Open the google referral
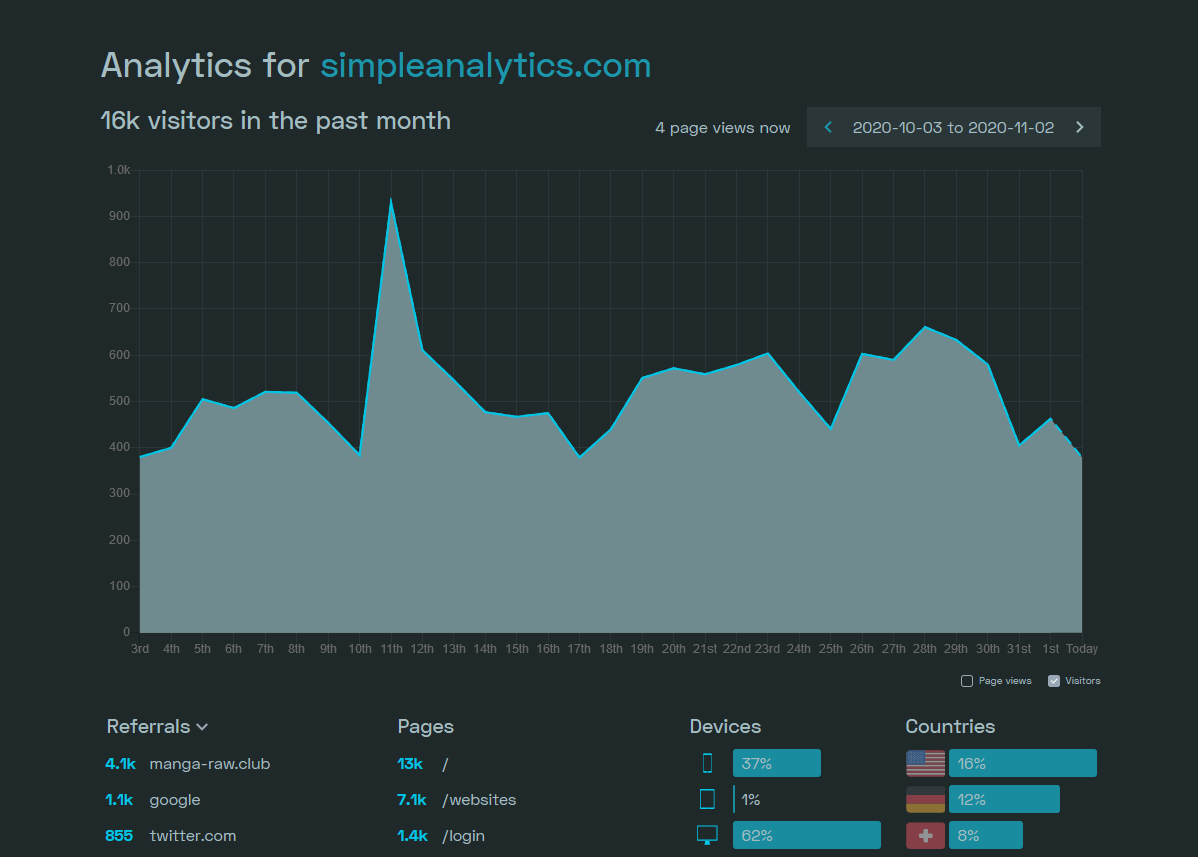Screen dimensions: 1198x857 click(x=175, y=800)
